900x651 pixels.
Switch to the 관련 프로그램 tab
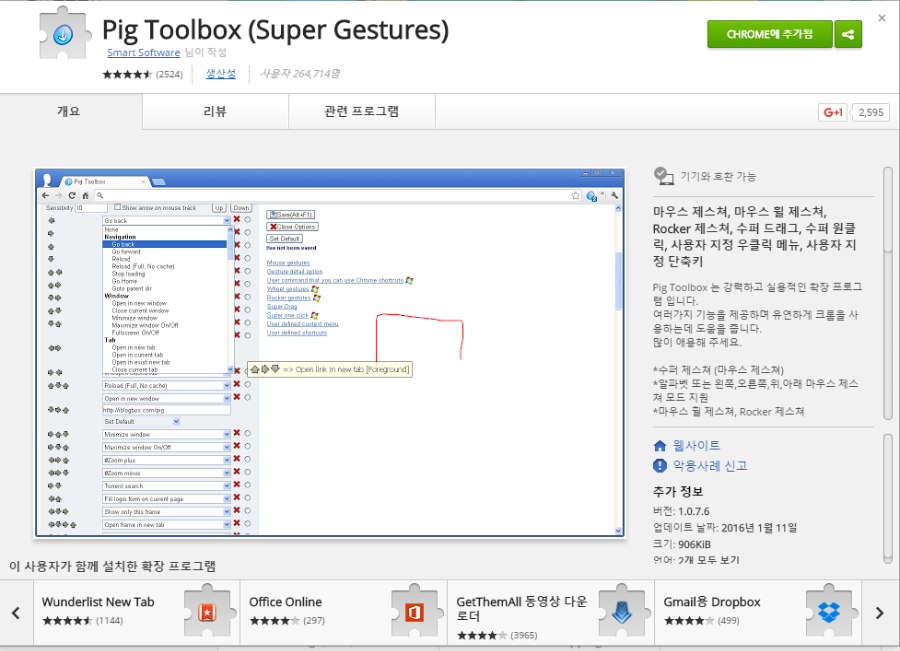pos(362,111)
